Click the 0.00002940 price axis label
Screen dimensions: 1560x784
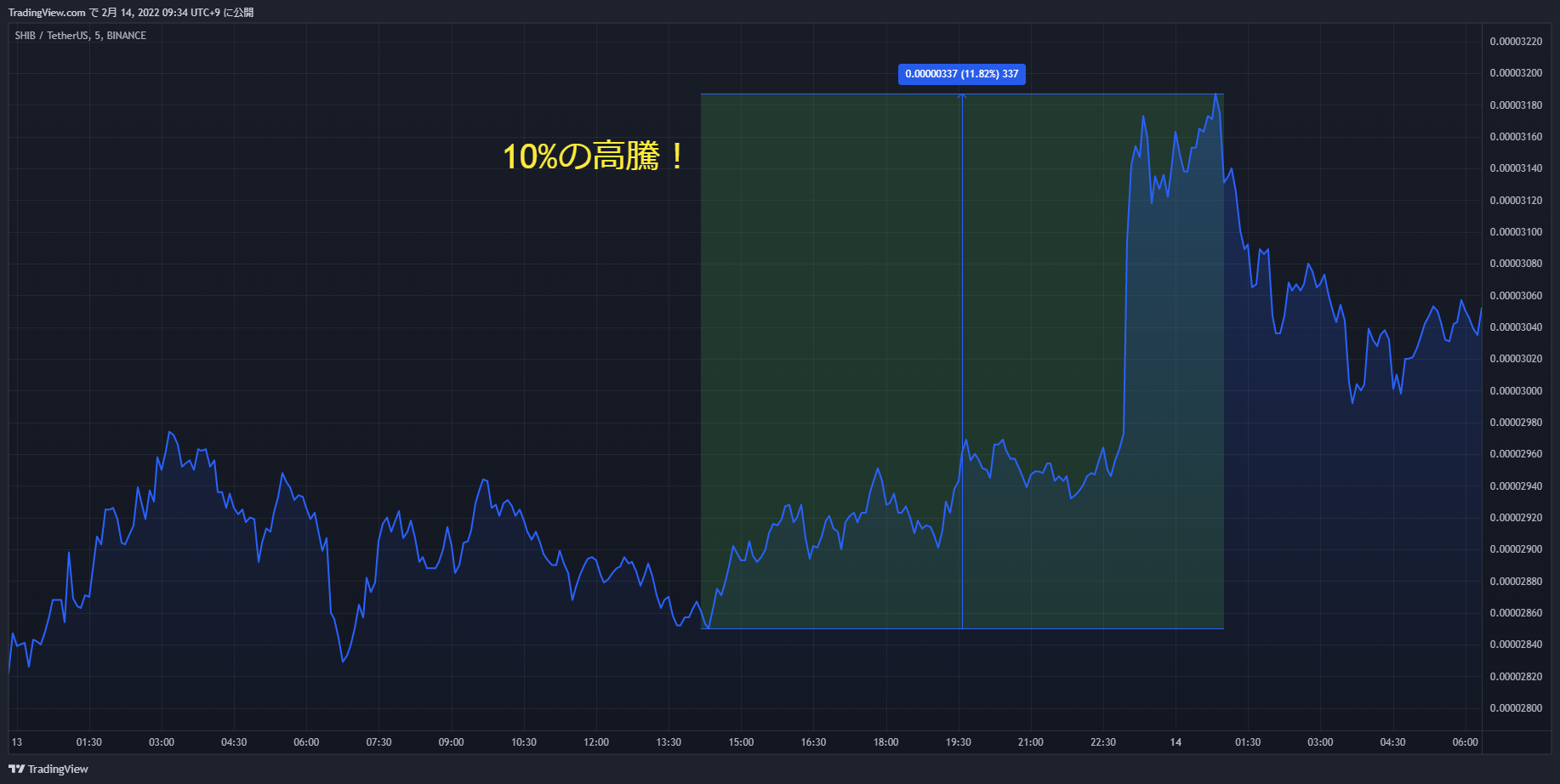pos(1516,486)
